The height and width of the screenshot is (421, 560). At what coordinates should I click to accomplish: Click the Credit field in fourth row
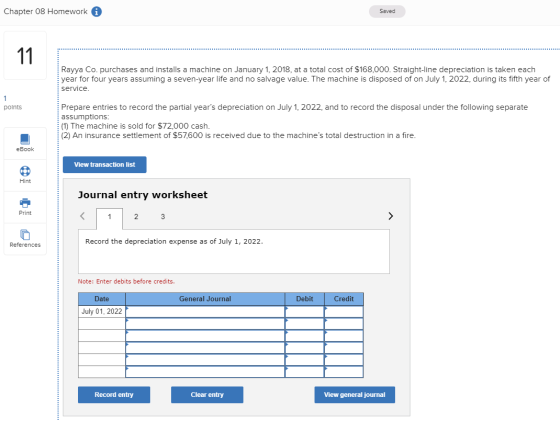tap(344, 348)
